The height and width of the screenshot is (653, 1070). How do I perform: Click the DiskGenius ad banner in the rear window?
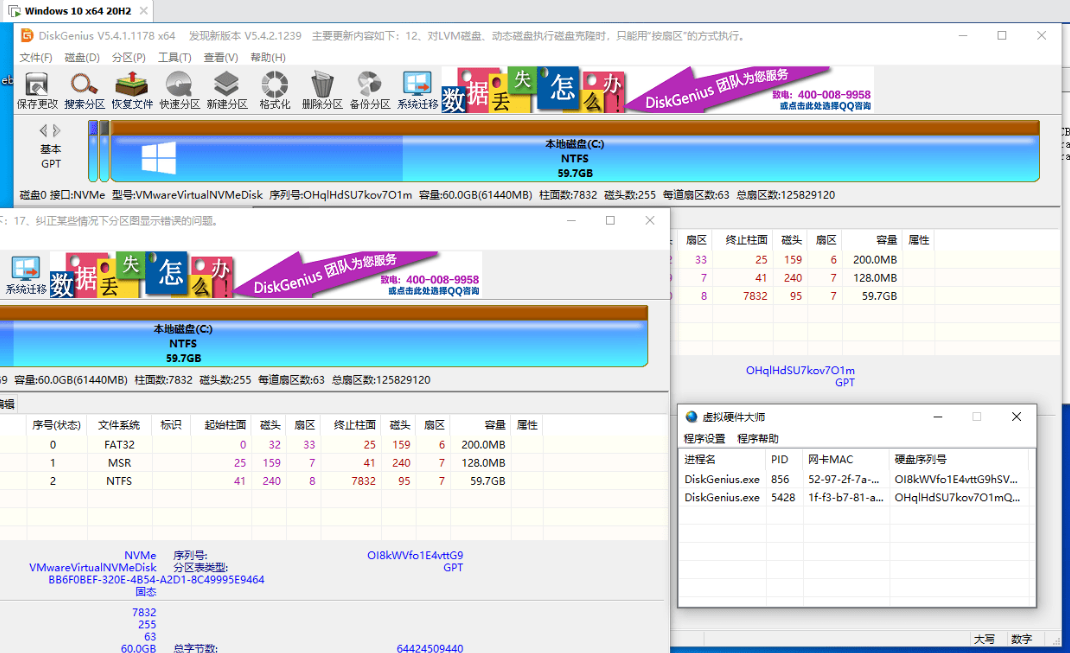657,89
